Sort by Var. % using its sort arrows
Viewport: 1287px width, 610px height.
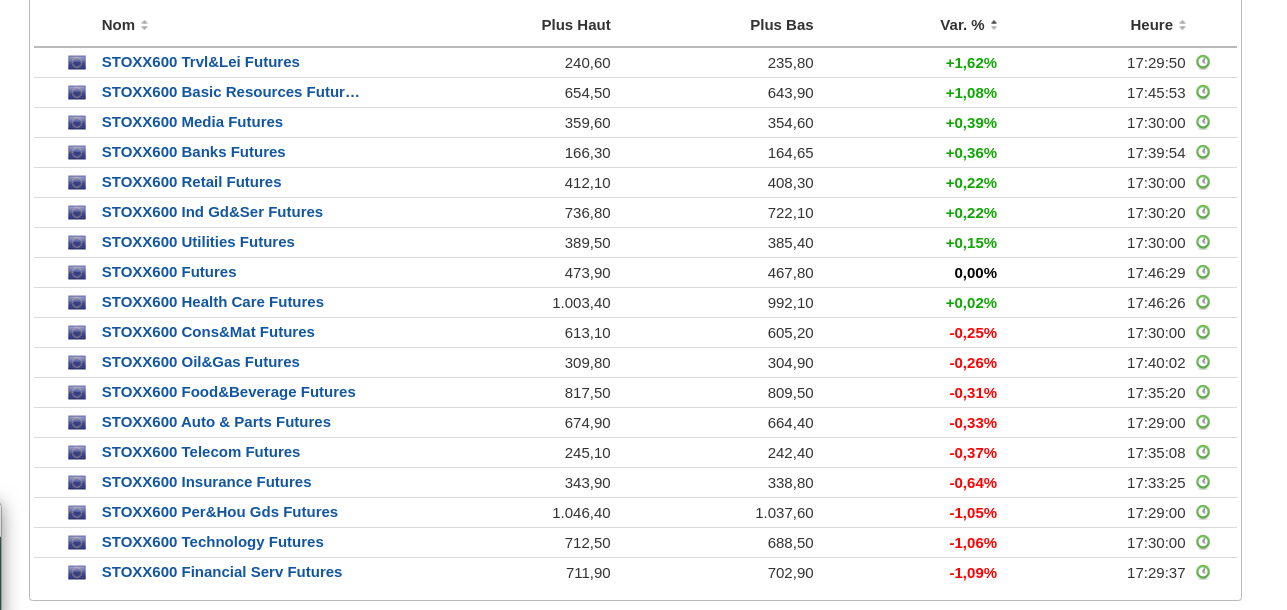pos(993,25)
